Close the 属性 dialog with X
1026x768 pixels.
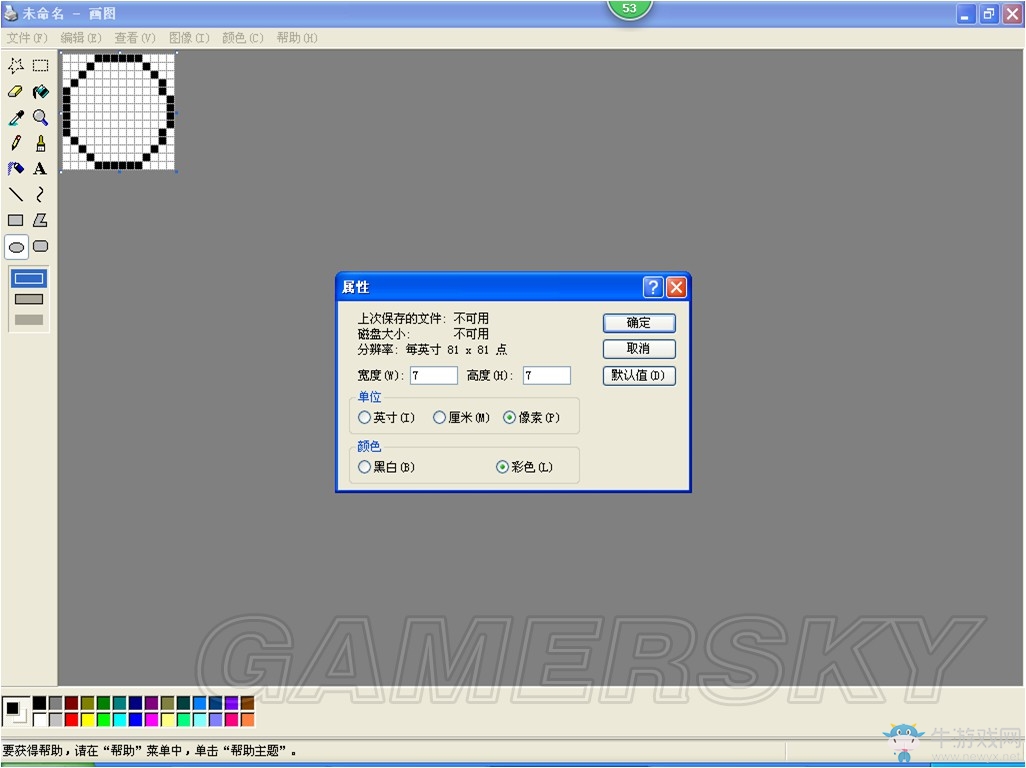[677, 287]
